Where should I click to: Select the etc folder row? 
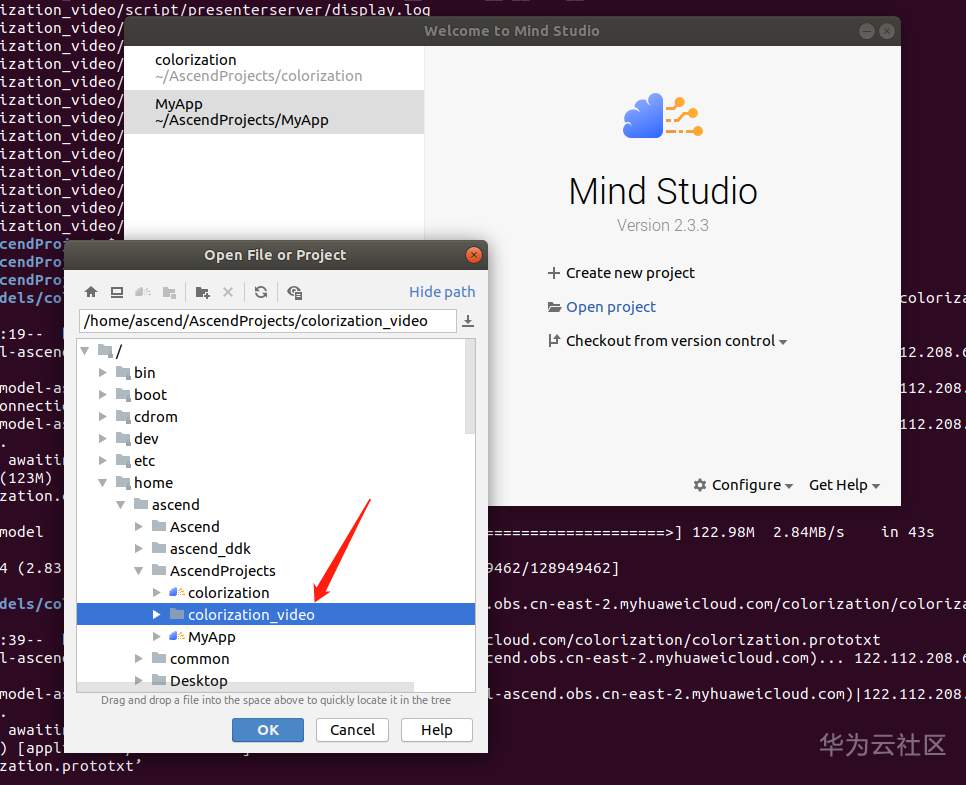point(275,461)
